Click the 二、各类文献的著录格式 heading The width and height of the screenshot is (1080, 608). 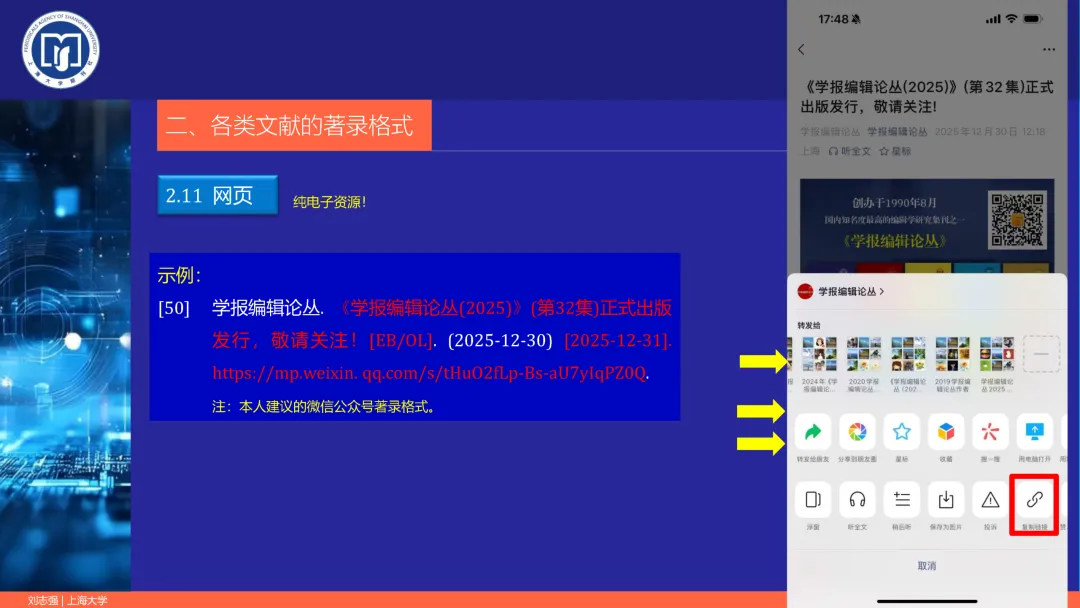tap(294, 125)
